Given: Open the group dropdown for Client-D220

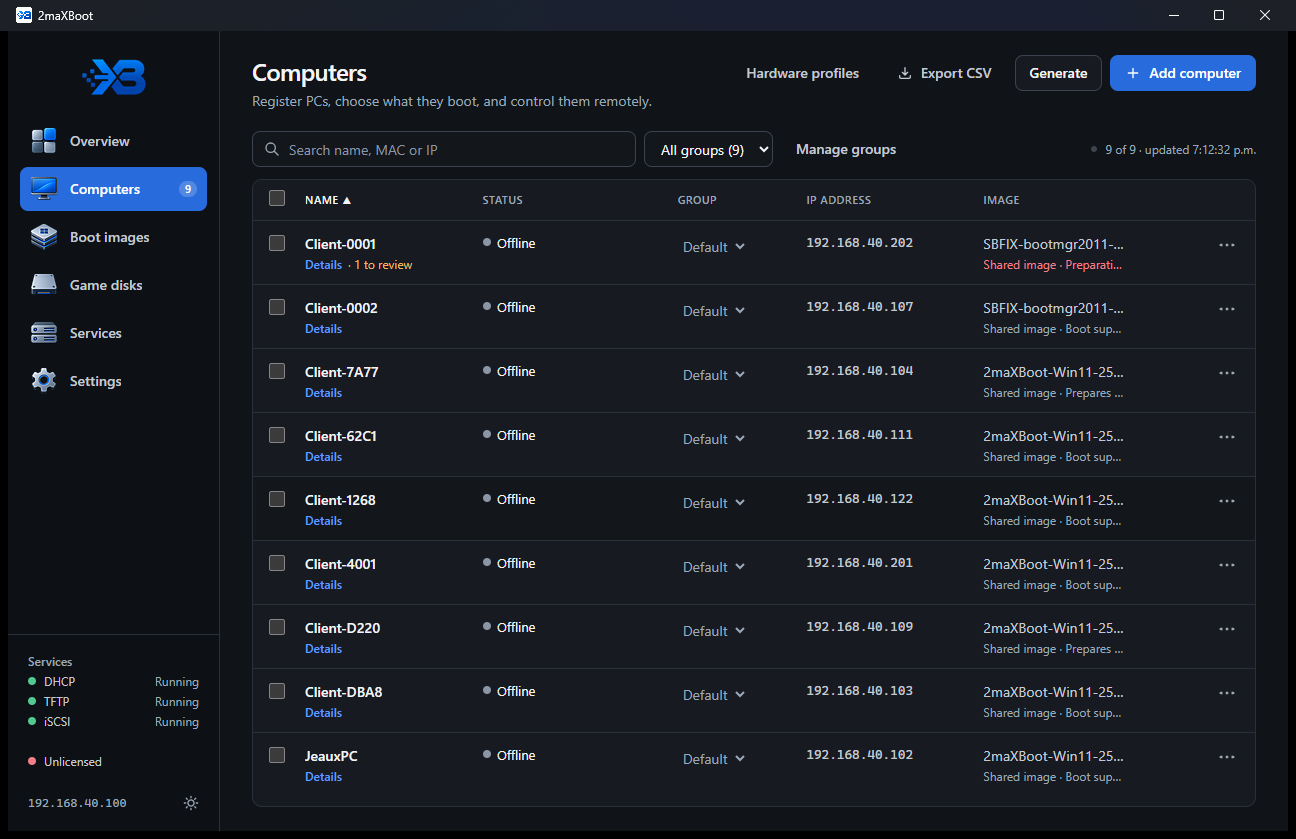Looking at the screenshot, I should pyautogui.click(x=714, y=631).
